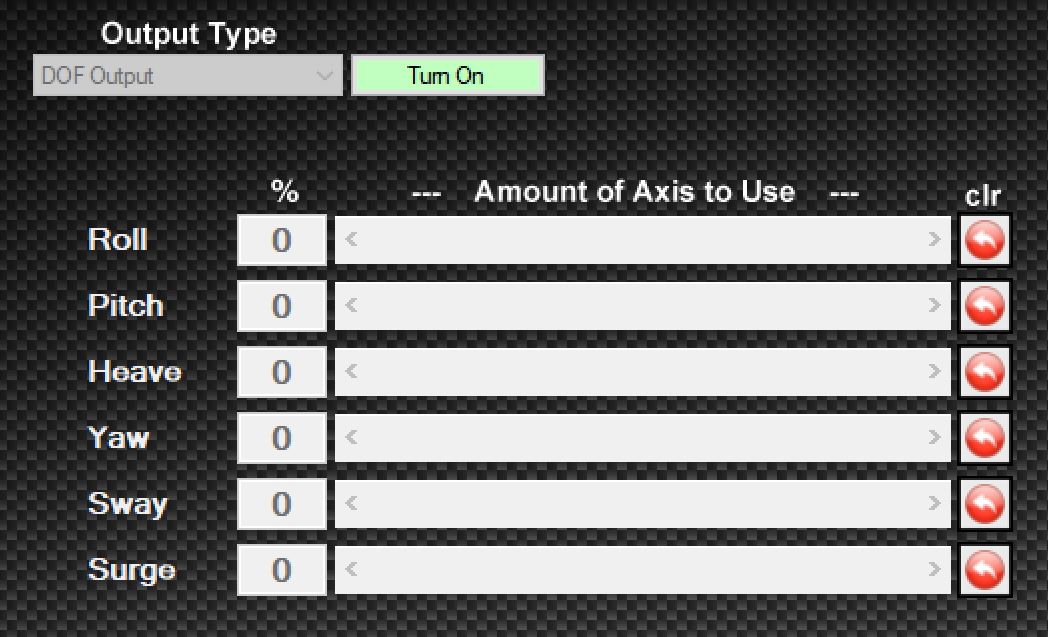Clear the Sway axis value
This screenshot has width=1048, height=637.
[984, 504]
